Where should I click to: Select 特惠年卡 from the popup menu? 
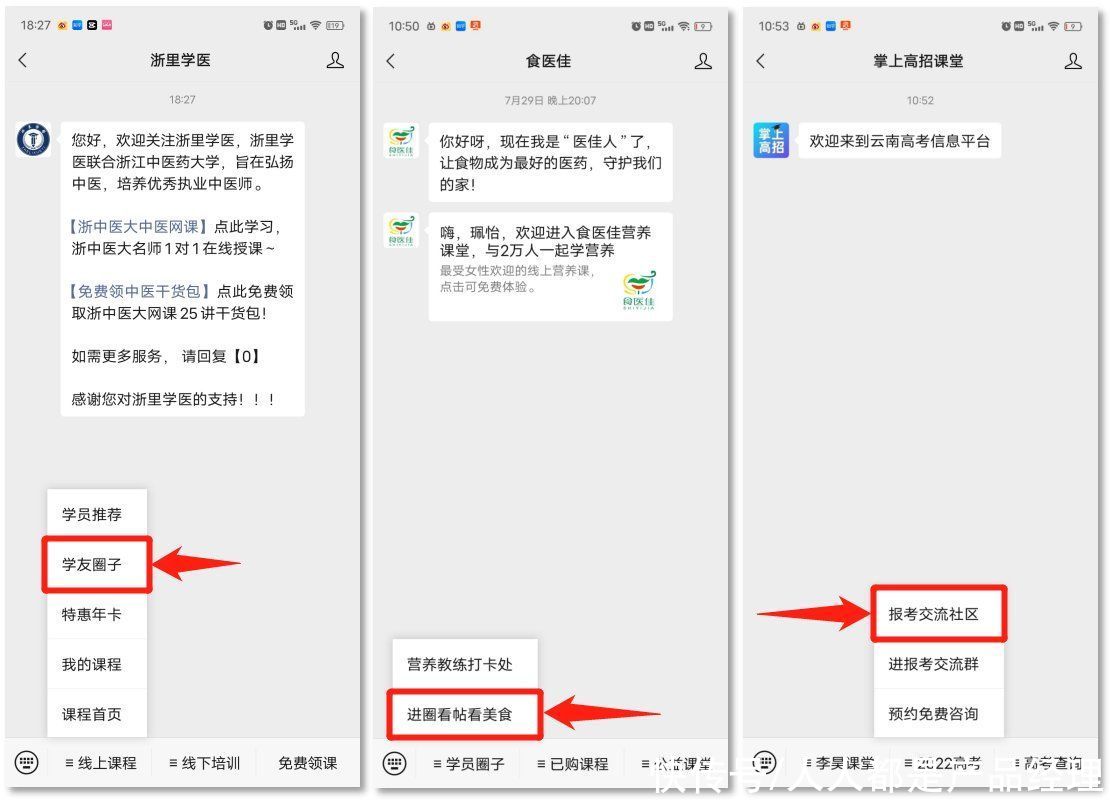tap(97, 615)
